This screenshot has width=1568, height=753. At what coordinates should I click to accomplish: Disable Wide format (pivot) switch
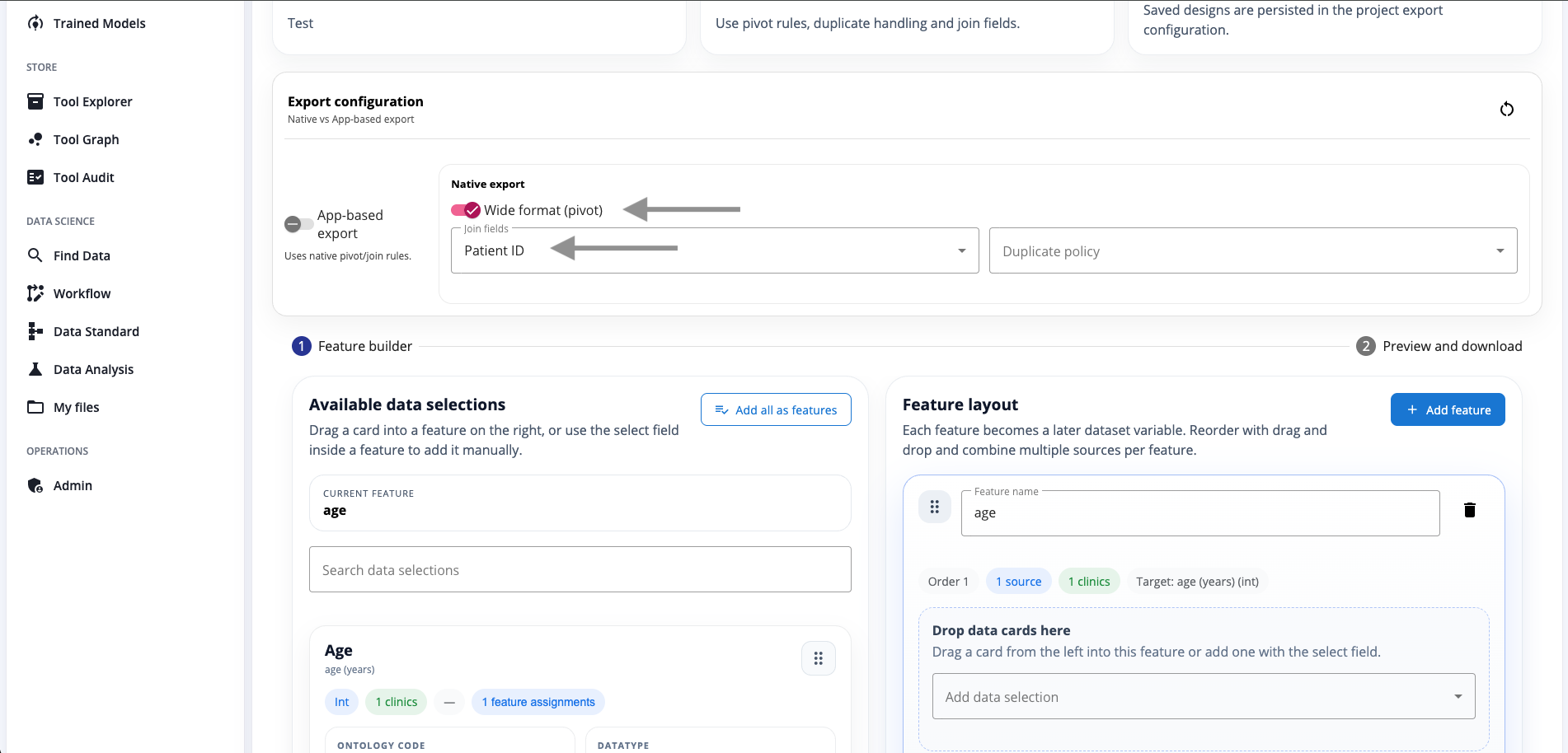(466, 210)
